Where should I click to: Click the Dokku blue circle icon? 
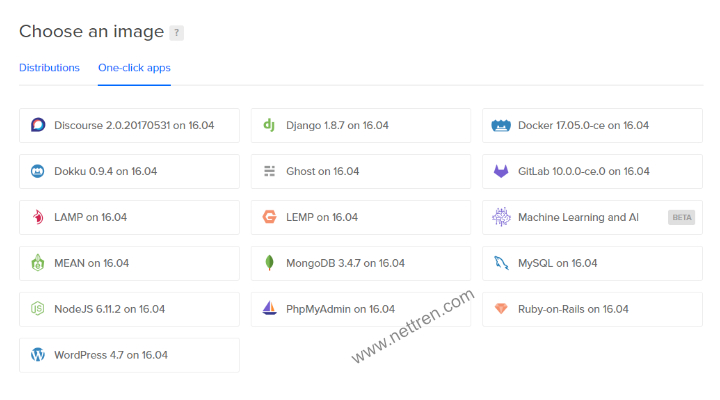(x=38, y=171)
